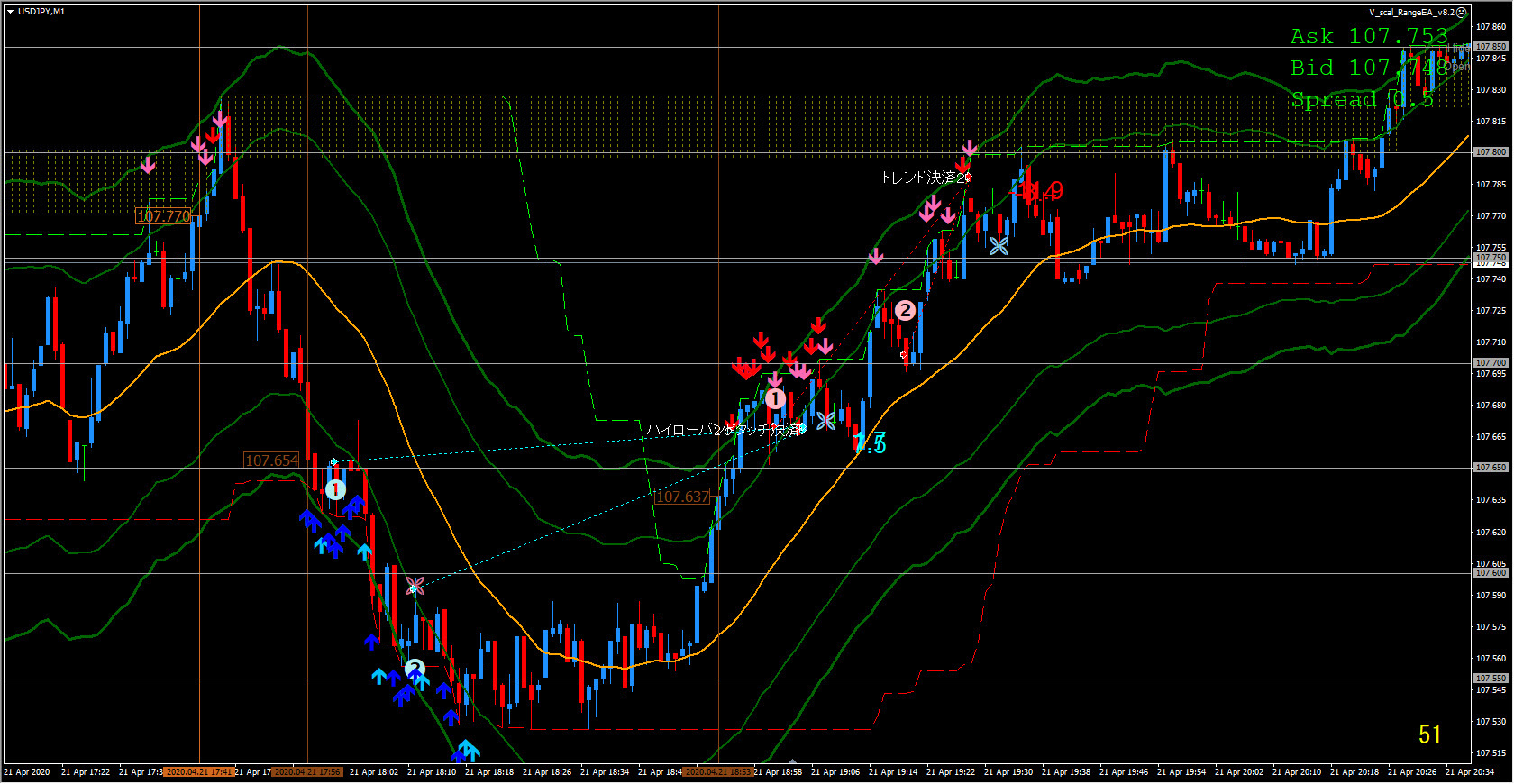
Task: Select the pink circled 2 marker
Action: tap(905, 311)
